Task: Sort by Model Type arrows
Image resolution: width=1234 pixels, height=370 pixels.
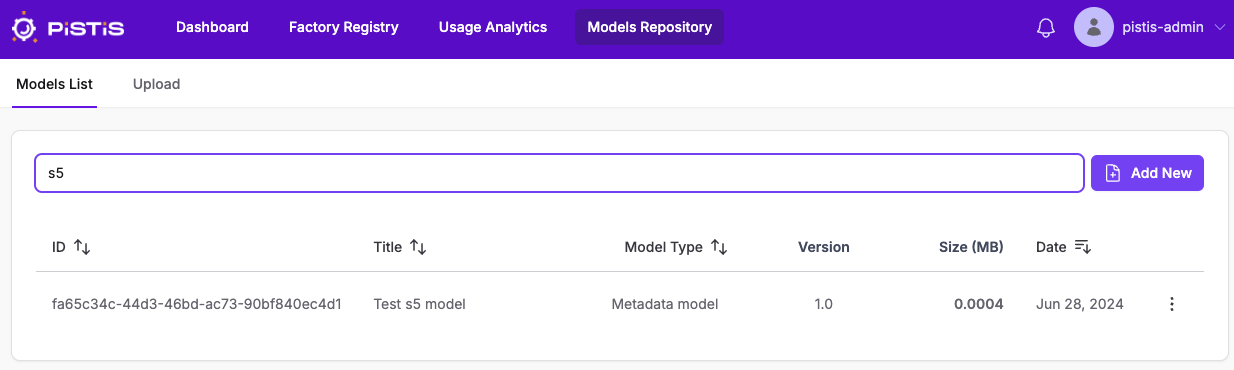Action: click(719, 247)
